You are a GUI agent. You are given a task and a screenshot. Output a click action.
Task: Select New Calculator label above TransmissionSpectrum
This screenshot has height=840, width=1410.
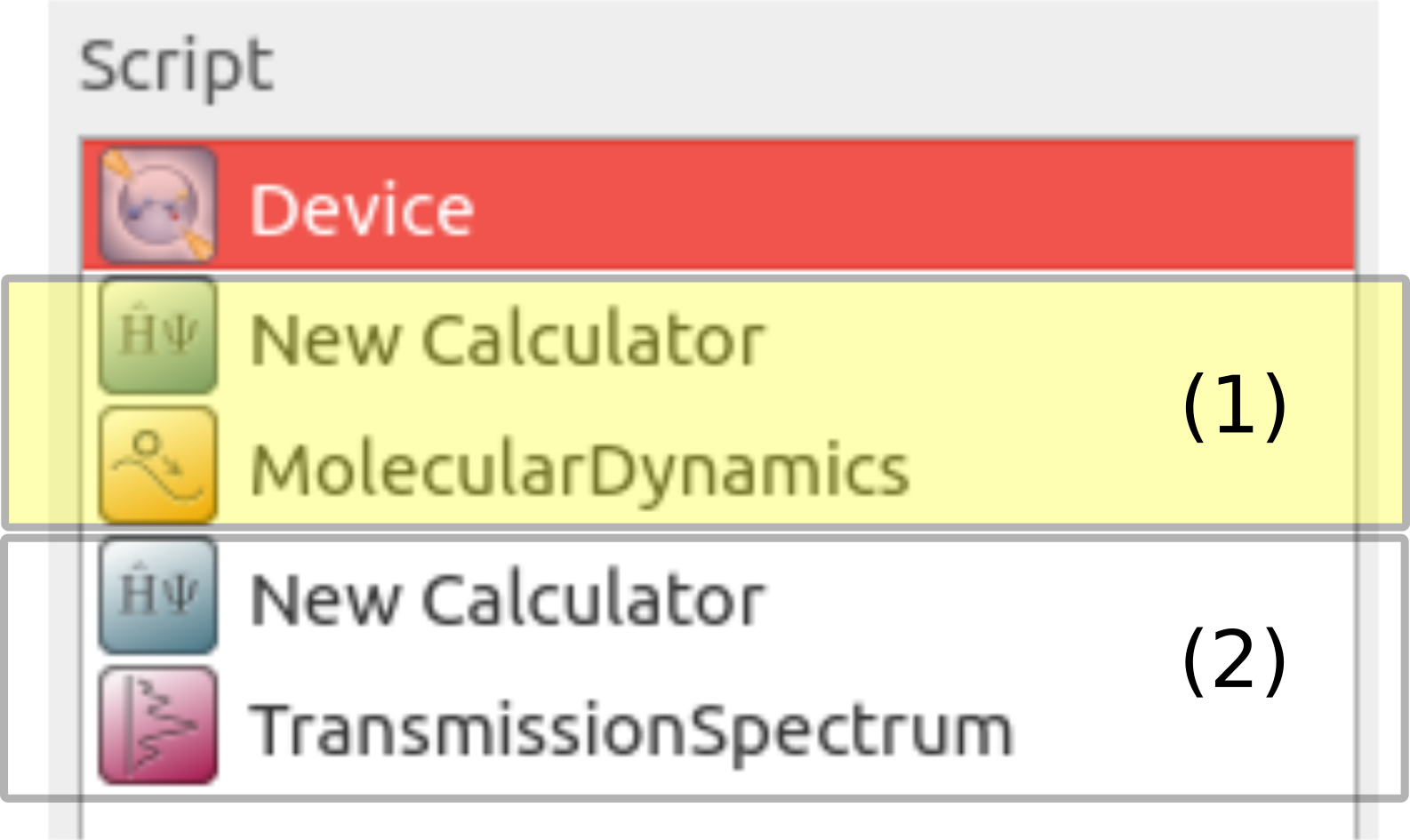507,601
